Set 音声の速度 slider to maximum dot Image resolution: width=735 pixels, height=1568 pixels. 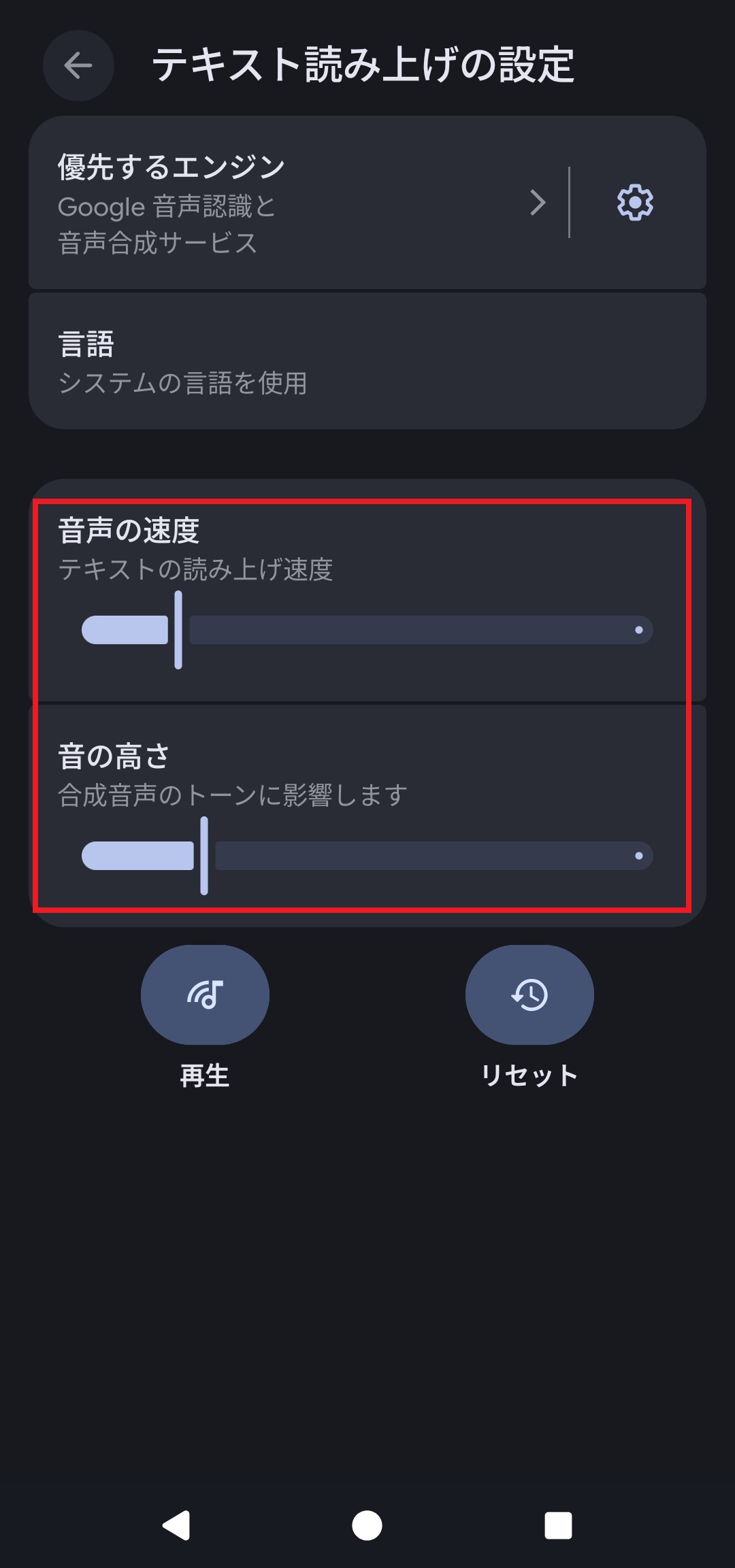(x=638, y=630)
